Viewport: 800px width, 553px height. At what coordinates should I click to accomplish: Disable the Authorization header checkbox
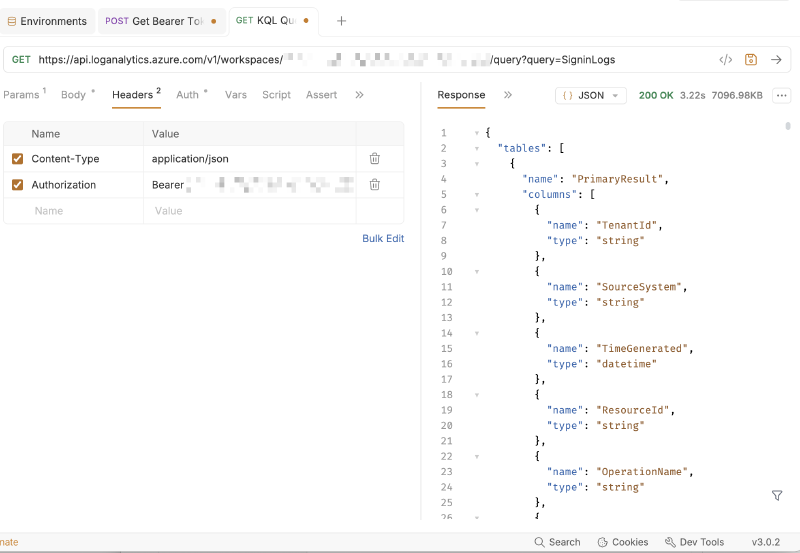point(17,185)
